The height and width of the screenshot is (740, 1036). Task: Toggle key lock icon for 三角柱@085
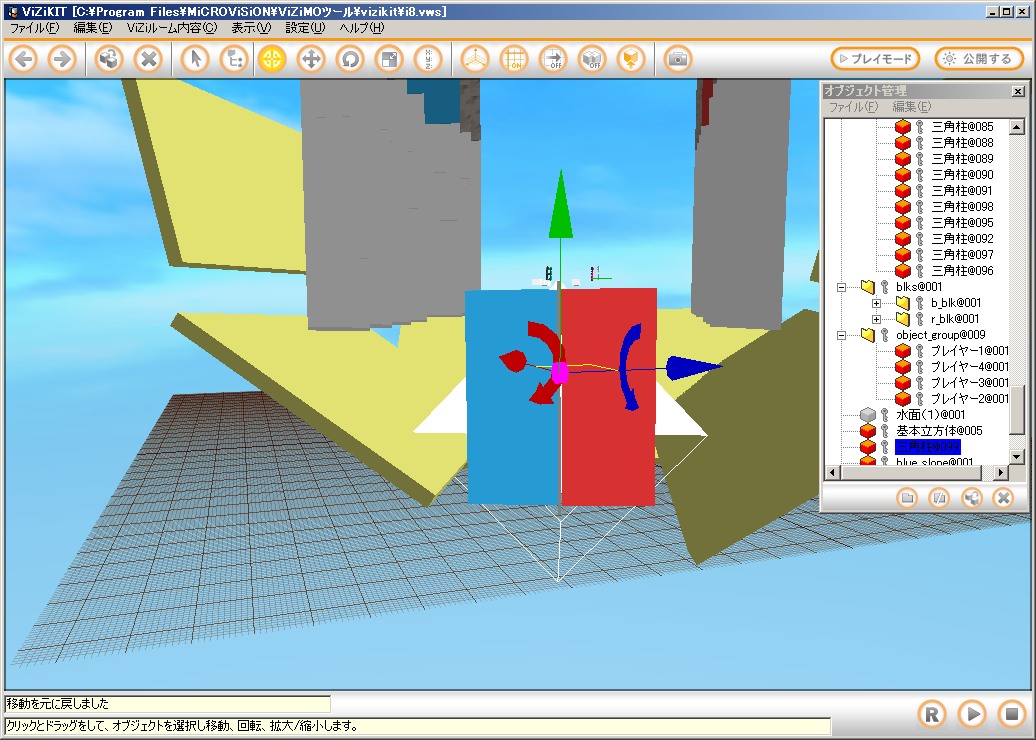pyautogui.click(x=919, y=127)
